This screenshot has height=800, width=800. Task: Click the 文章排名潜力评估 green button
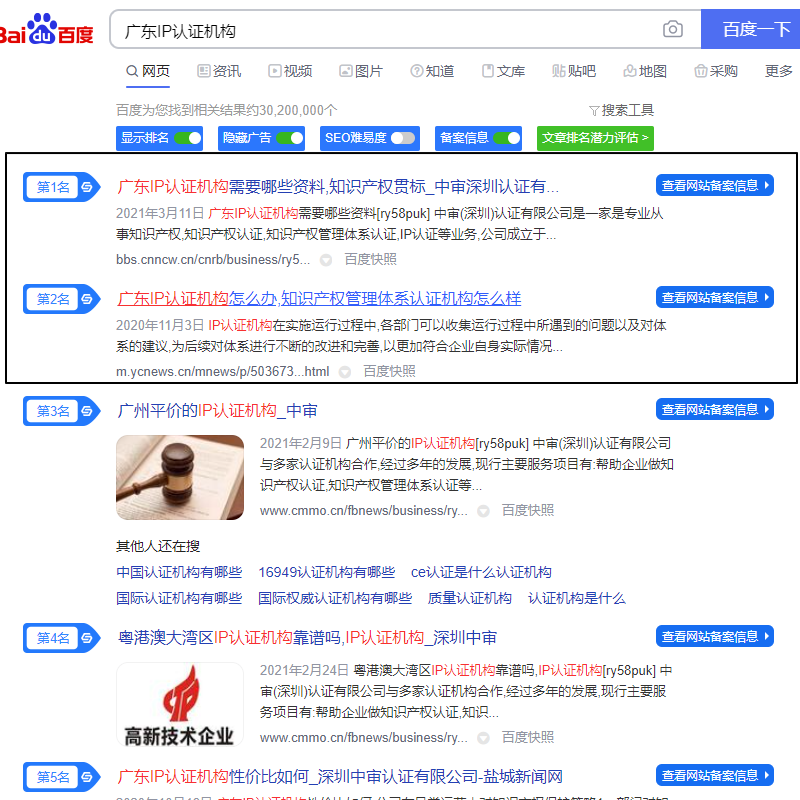pyautogui.click(x=595, y=138)
